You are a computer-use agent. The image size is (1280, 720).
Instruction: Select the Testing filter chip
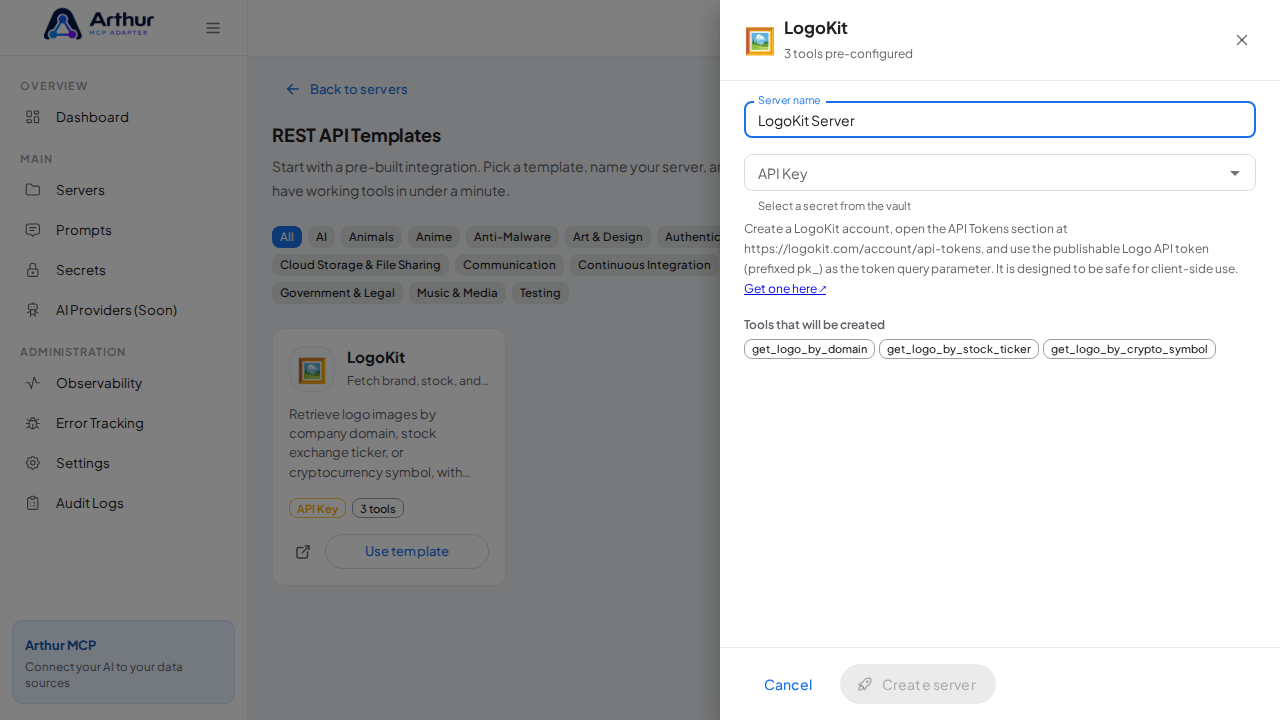[x=540, y=293]
